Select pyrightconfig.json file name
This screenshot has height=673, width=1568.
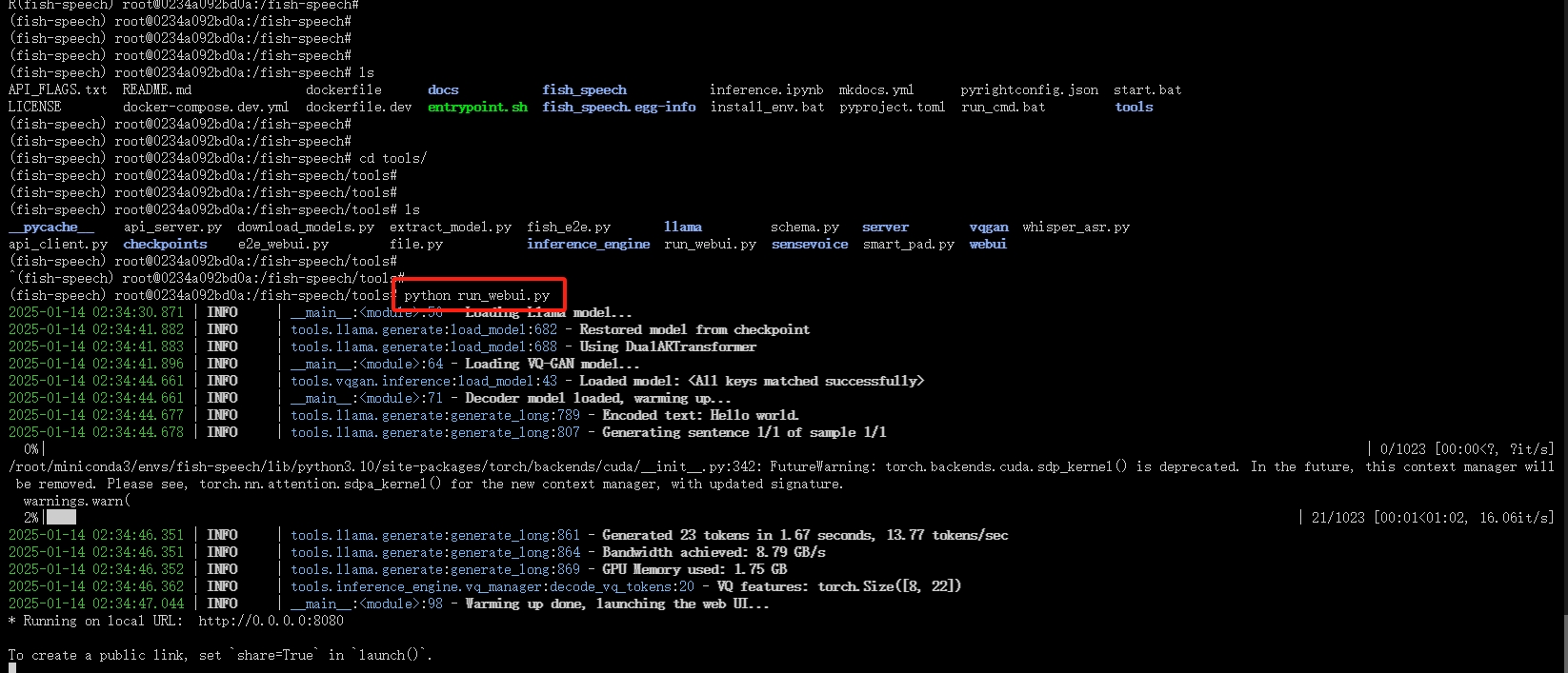(x=1029, y=89)
